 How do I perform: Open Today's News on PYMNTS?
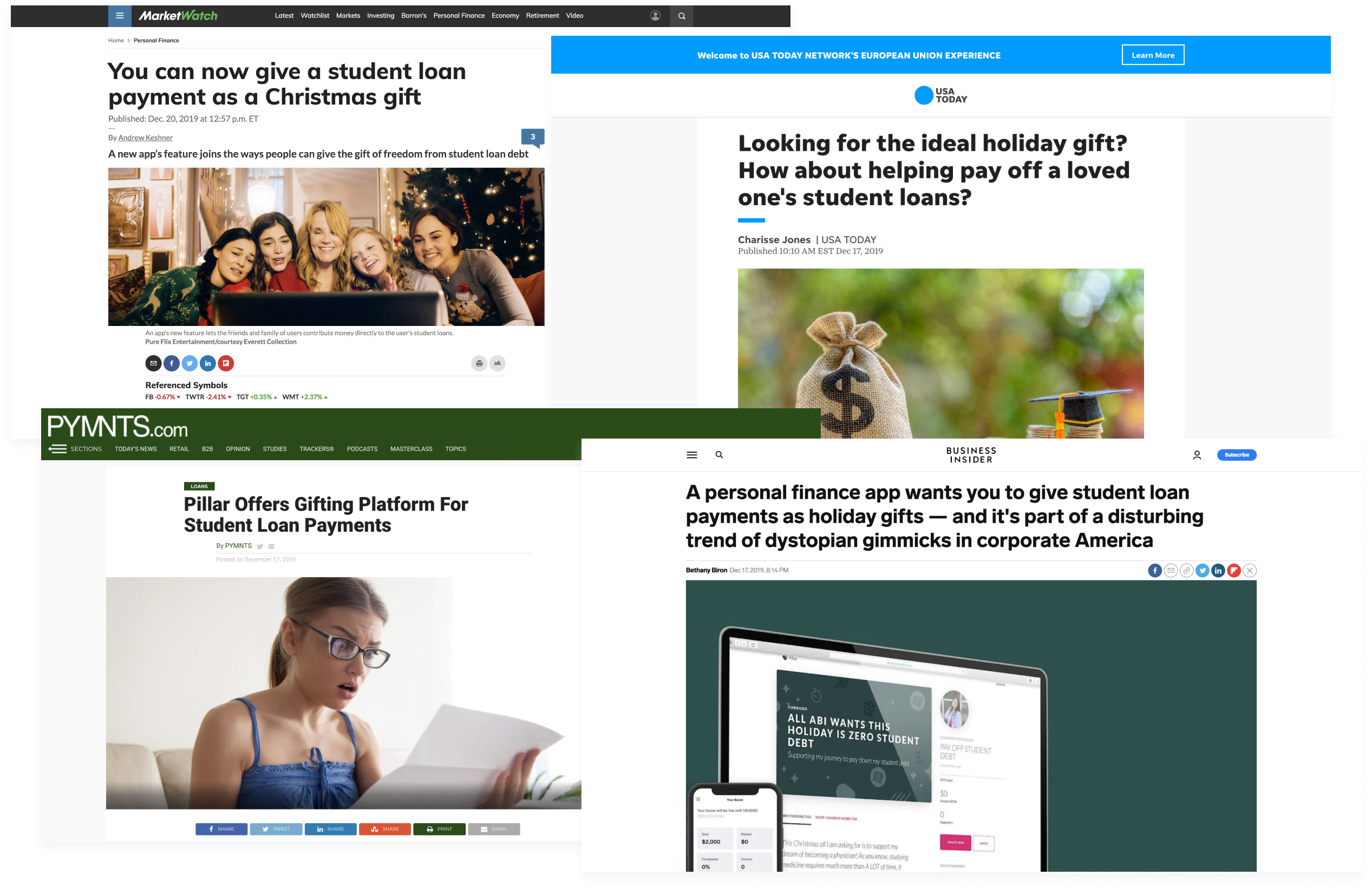[135, 449]
